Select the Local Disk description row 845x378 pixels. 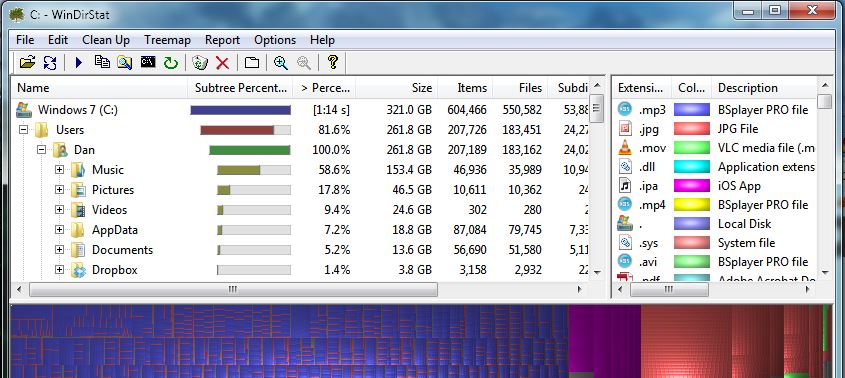[744, 224]
